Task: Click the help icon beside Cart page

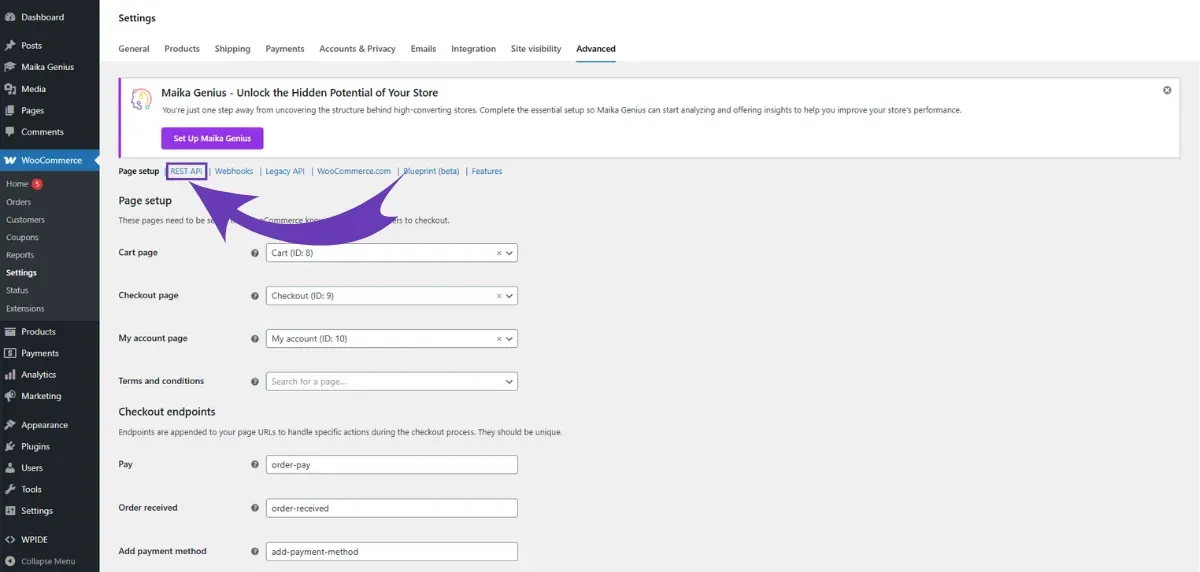Action: point(254,253)
